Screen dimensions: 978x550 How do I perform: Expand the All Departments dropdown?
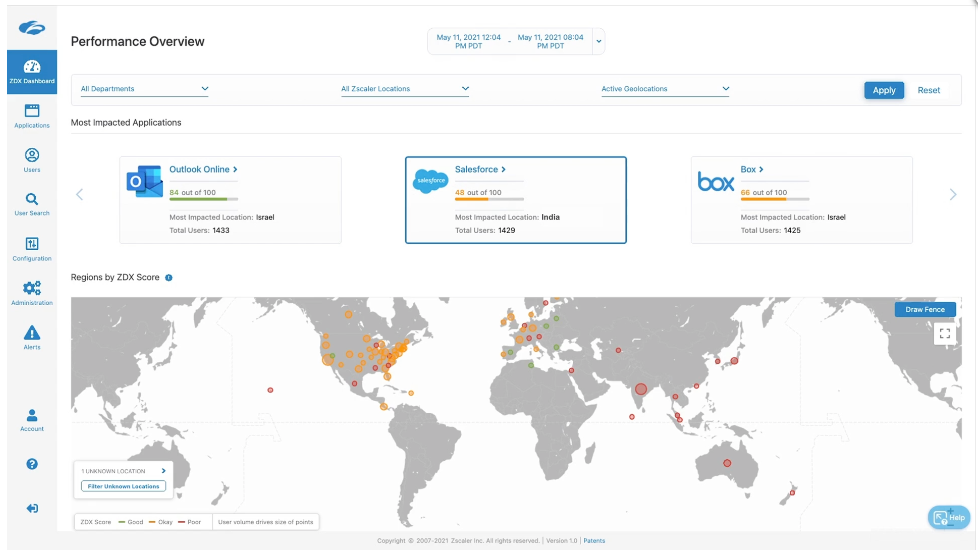click(x=144, y=89)
